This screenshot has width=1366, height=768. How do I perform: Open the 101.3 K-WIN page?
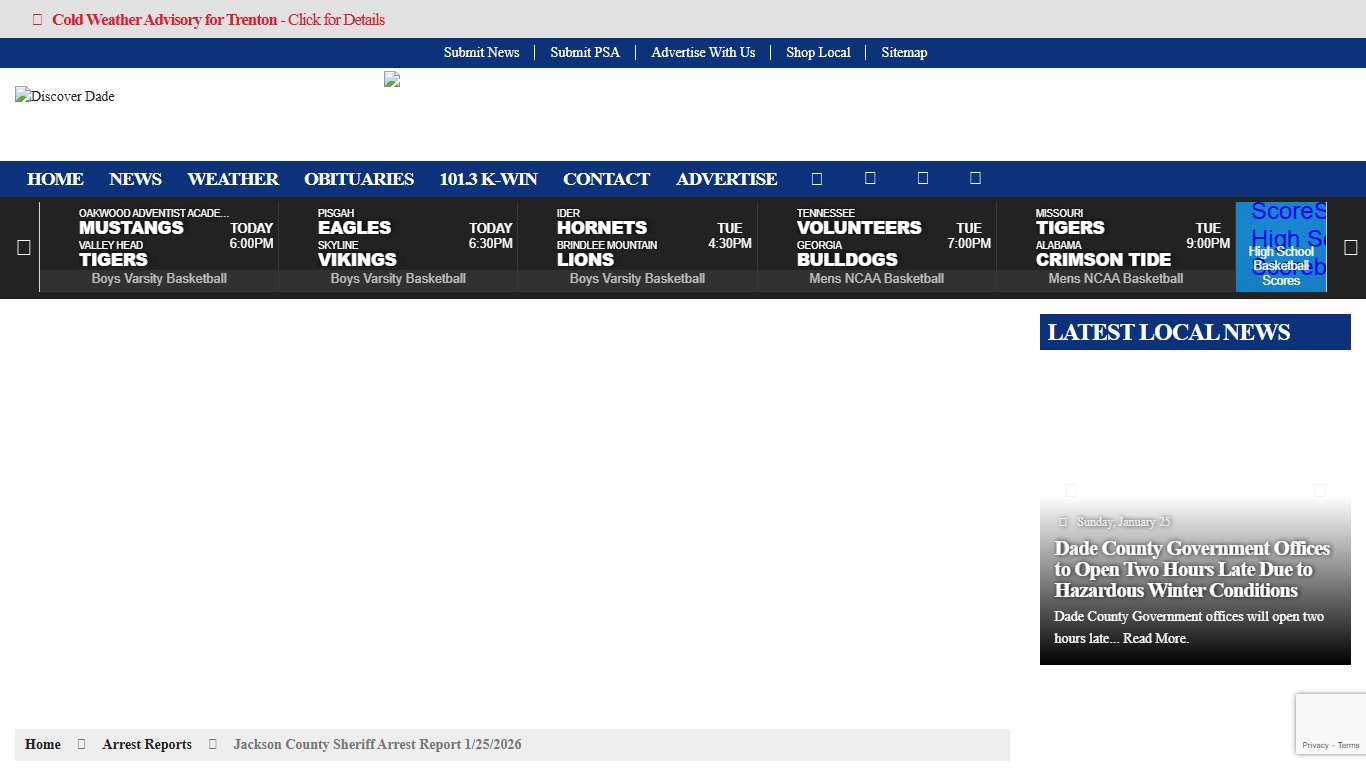coord(488,179)
